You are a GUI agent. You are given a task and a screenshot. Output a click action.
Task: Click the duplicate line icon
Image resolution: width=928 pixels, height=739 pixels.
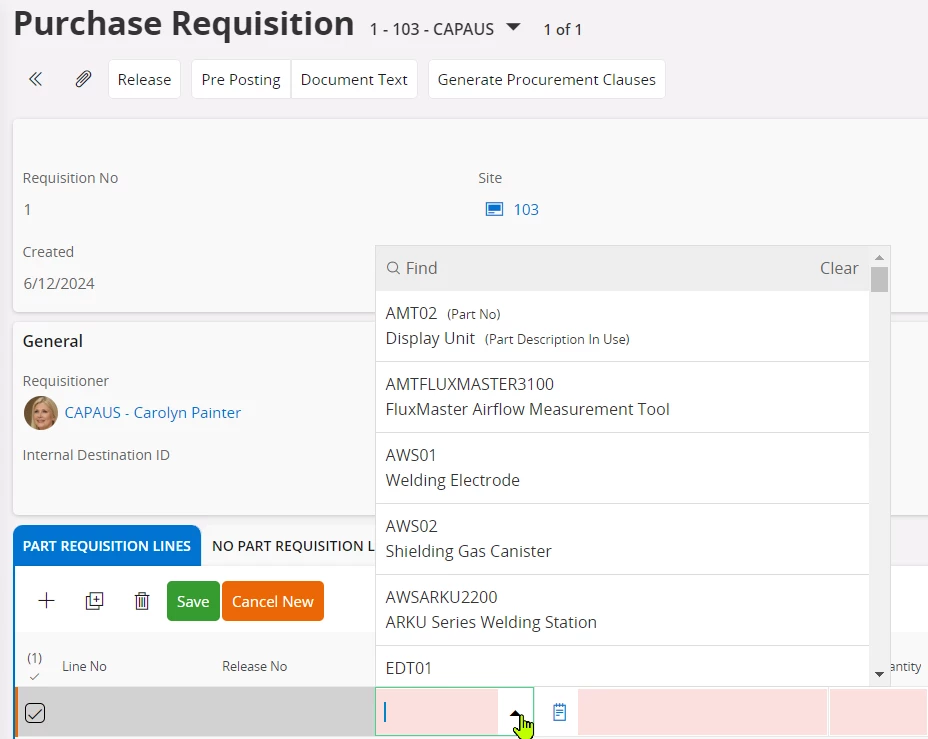(x=94, y=601)
